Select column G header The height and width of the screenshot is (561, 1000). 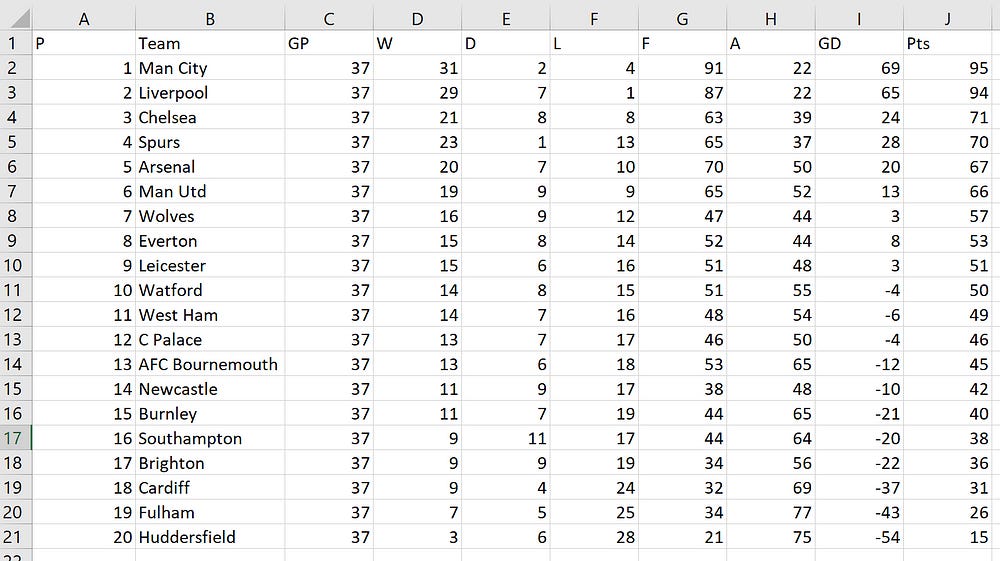682,18
